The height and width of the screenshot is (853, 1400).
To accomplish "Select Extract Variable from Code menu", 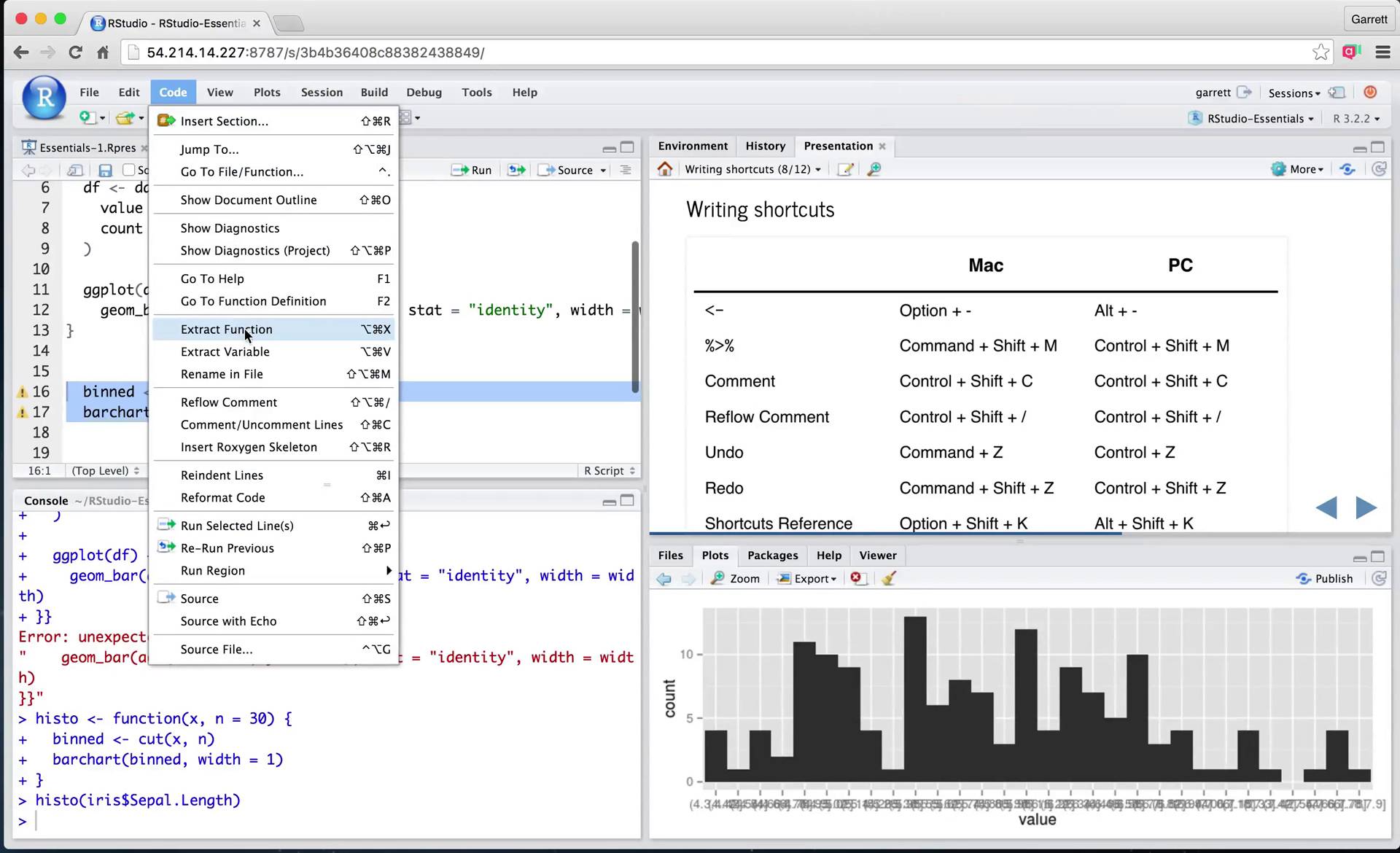I will click(225, 351).
